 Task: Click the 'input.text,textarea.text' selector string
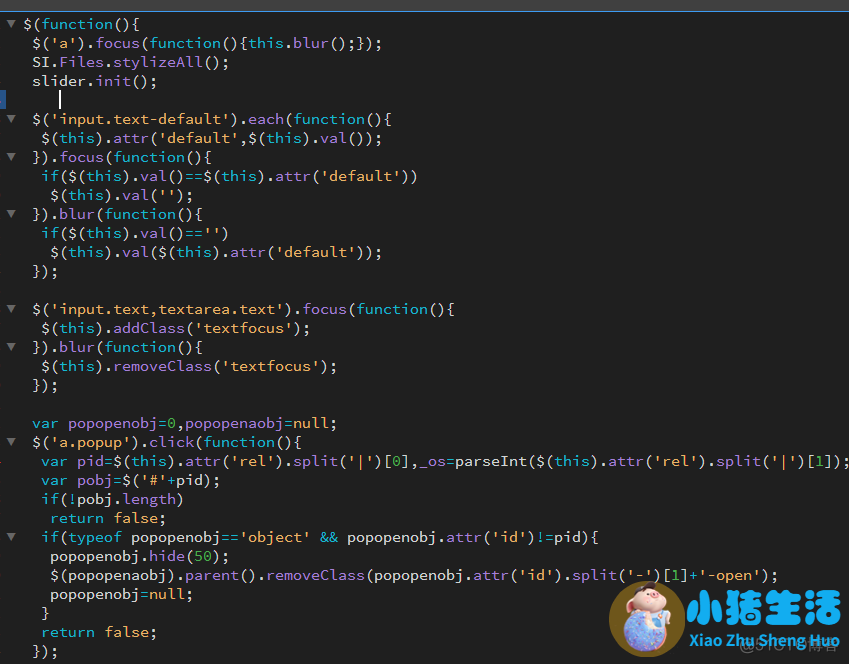coord(171,309)
